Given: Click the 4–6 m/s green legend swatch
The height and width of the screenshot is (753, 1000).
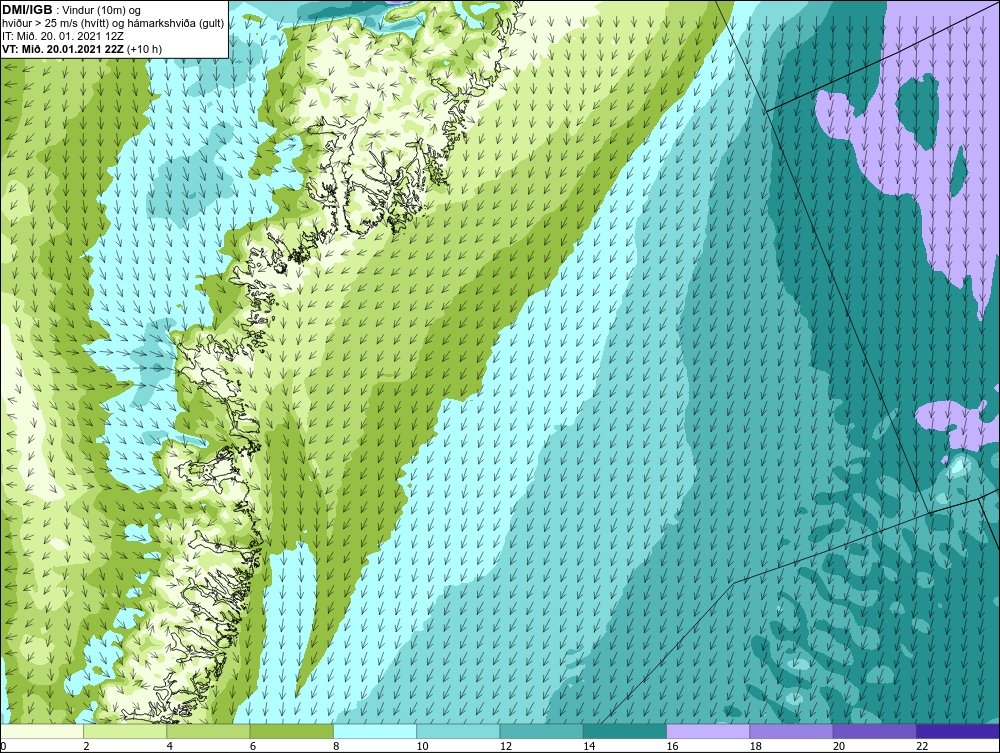Looking at the screenshot, I should (x=208, y=731).
